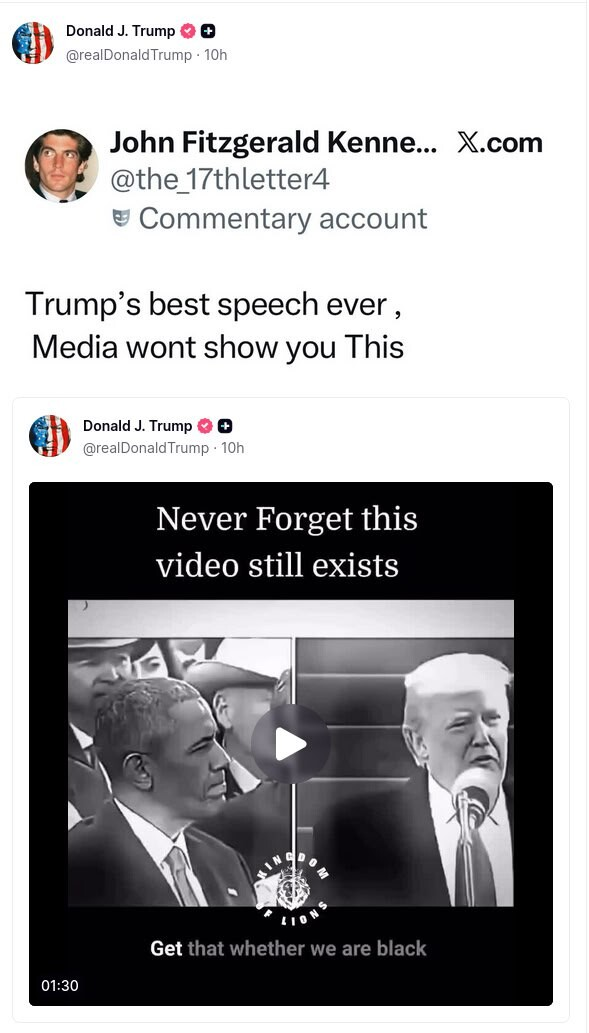Click the "Trump's best speech ever" post text
589x1033 pixels.
point(215,325)
